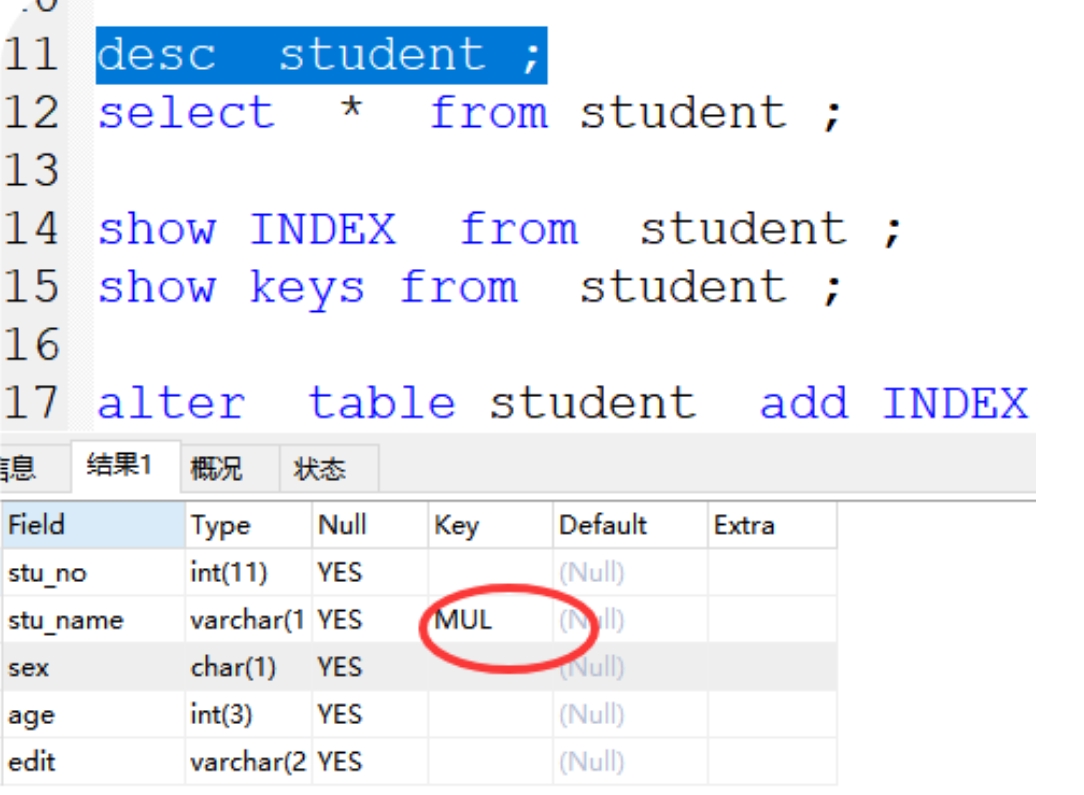Click the varchar type cell in edit row
This screenshot has width=1084, height=795.
click(x=248, y=763)
